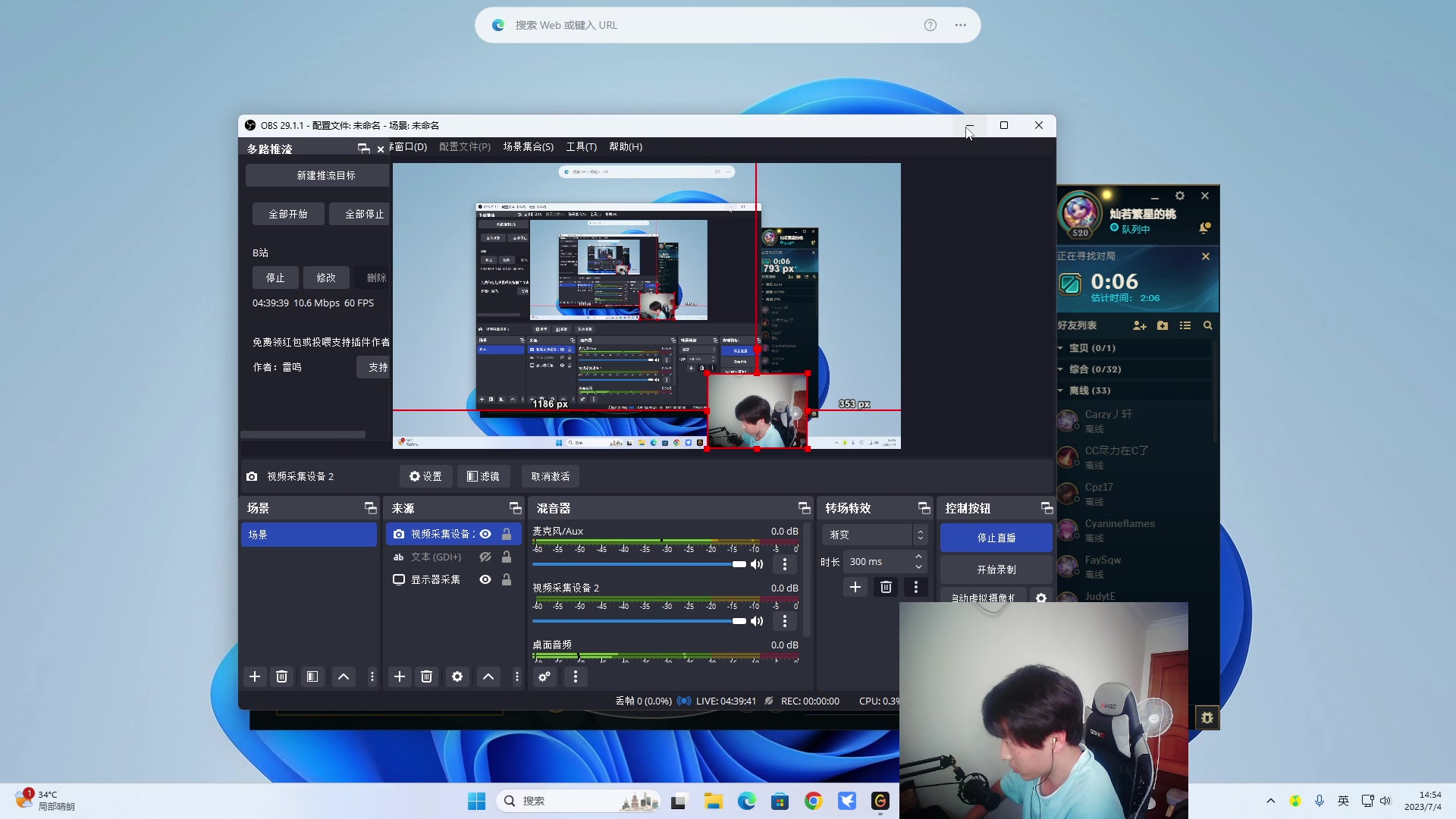This screenshot has width=1456, height=819.
Task: Lock the 视频采集设备 source
Action: point(507,535)
